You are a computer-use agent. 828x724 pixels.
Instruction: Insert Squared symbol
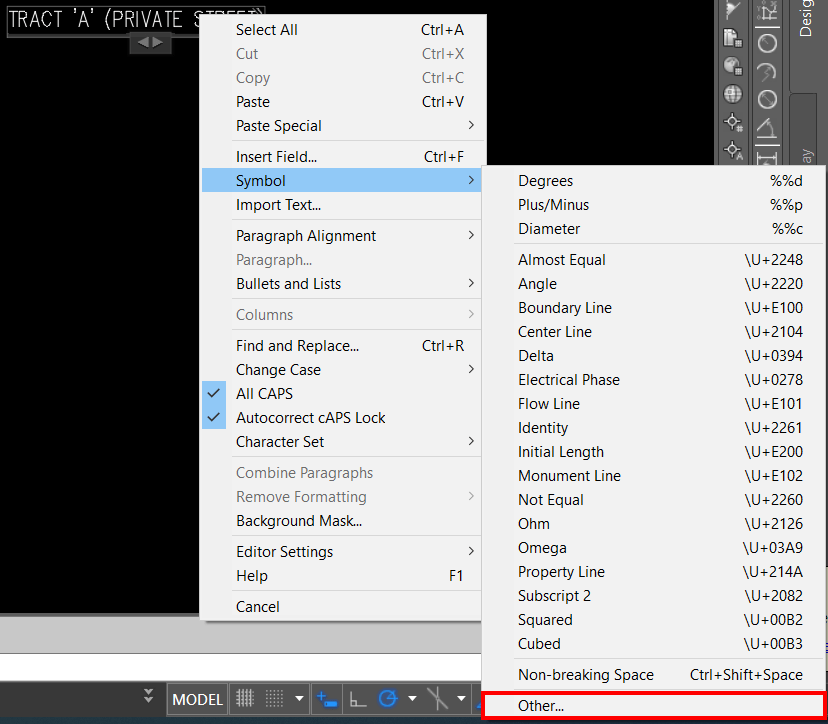(x=654, y=619)
